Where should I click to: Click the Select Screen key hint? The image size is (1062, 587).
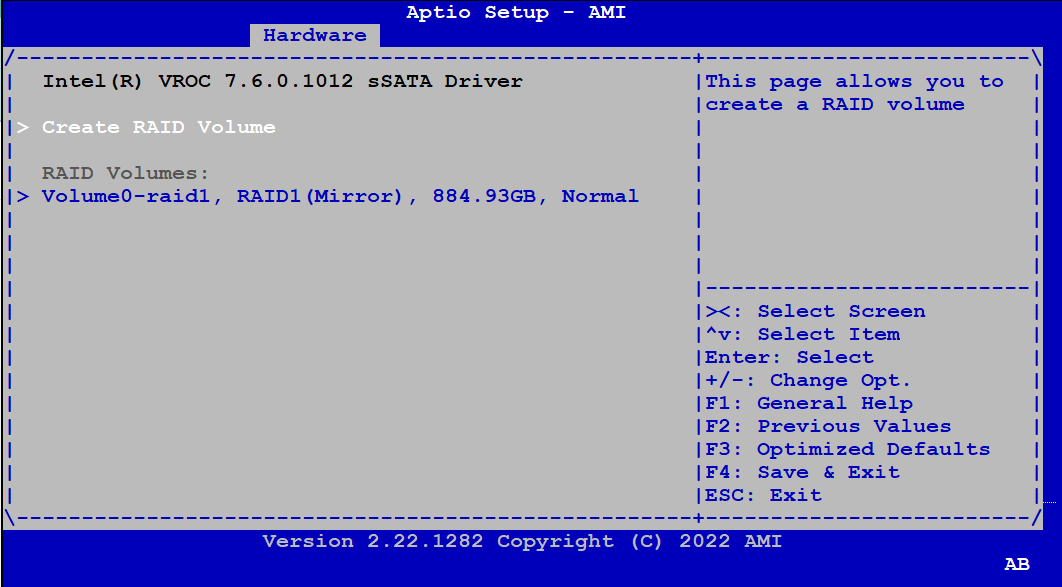(x=815, y=311)
